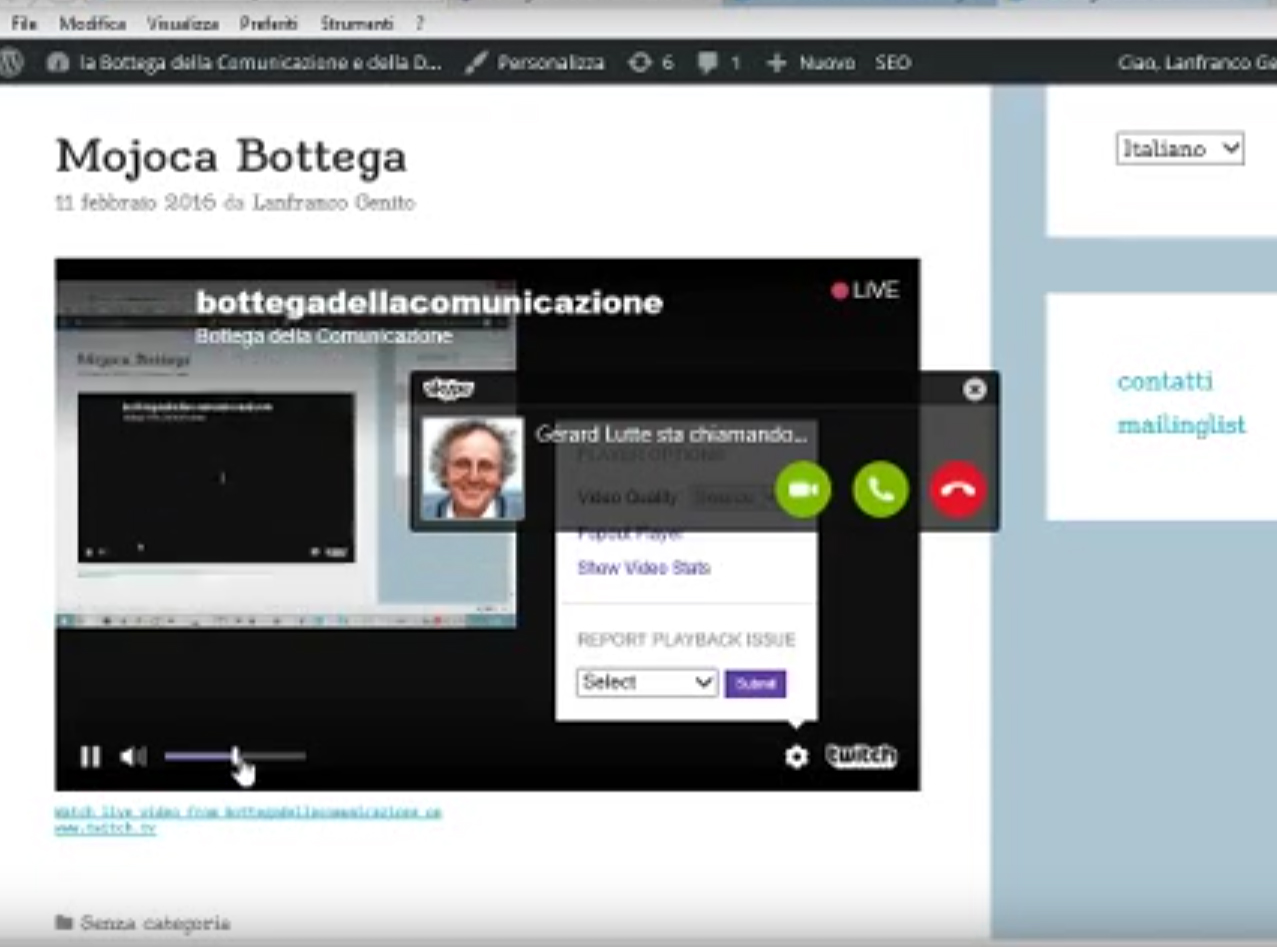Open the updates counter showing 6
This screenshot has height=947, width=1277.
tap(651, 62)
